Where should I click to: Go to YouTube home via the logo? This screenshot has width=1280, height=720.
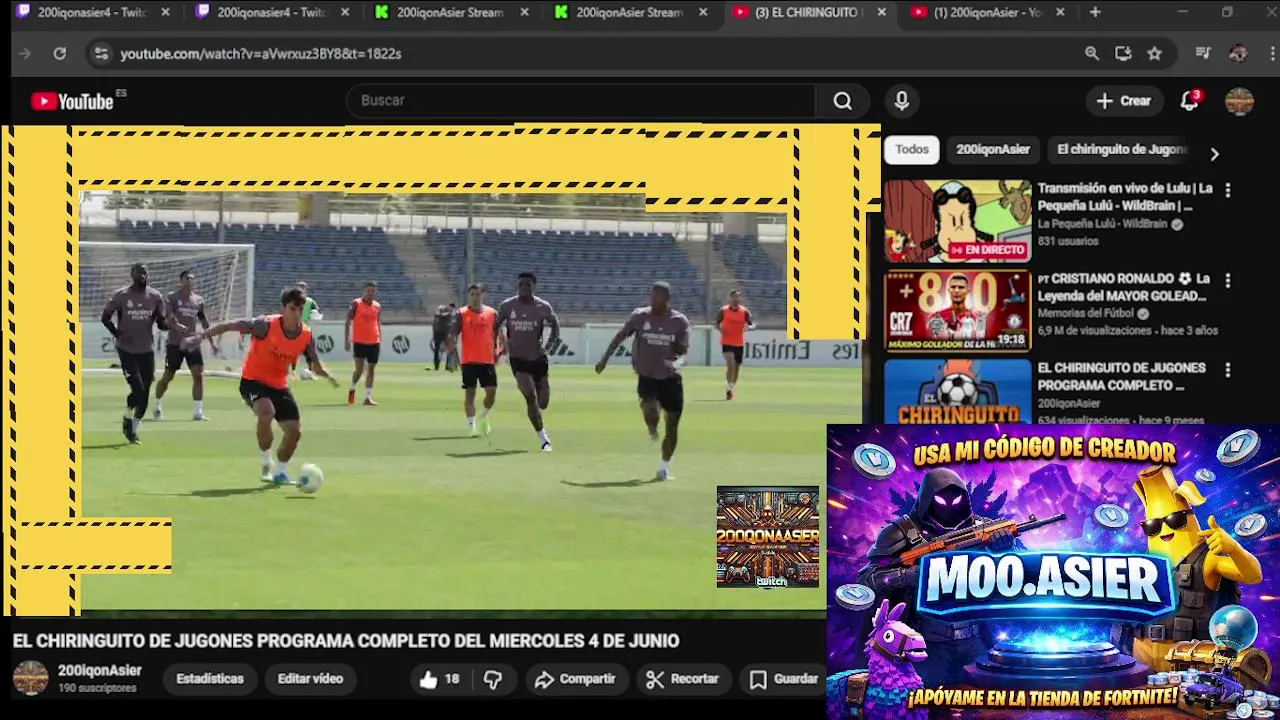72,101
